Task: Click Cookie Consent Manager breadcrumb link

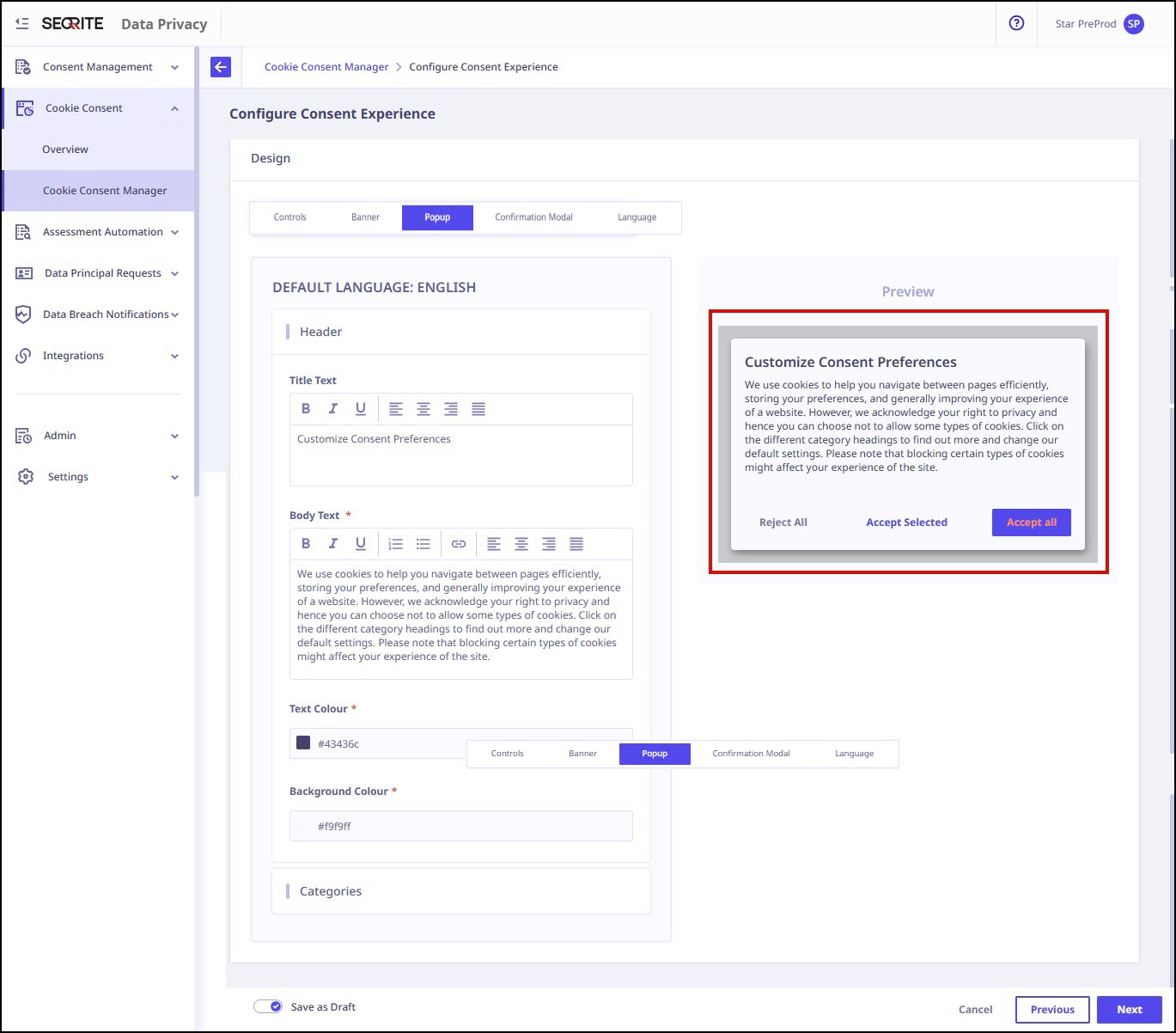Action: point(326,67)
